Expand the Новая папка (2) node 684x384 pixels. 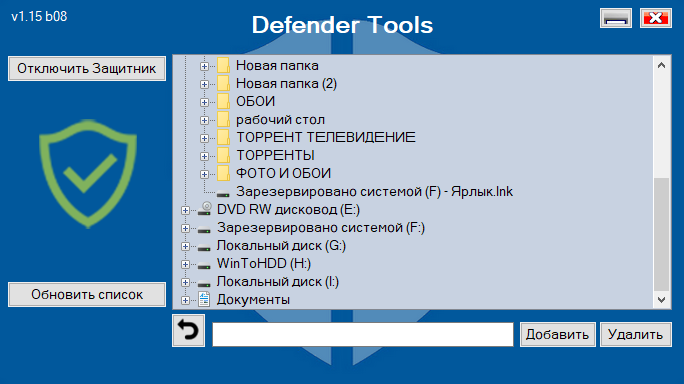click(x=204, y=84)
